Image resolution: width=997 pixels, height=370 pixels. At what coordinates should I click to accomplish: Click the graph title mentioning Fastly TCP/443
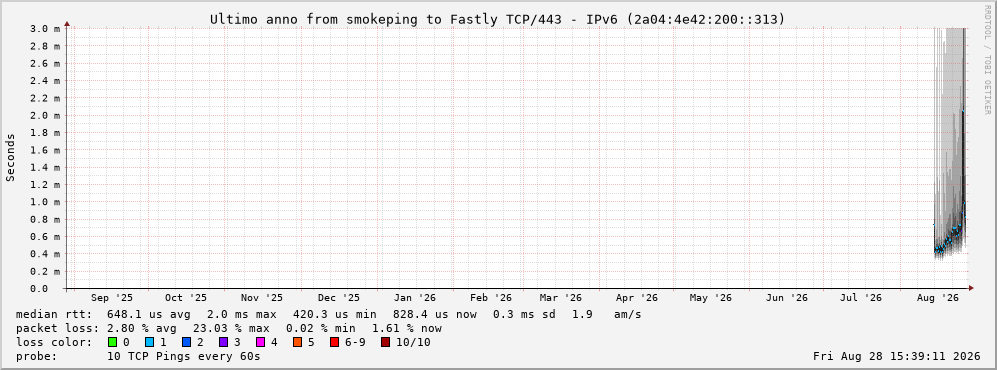pyautogui.click(x=498, y=20)
